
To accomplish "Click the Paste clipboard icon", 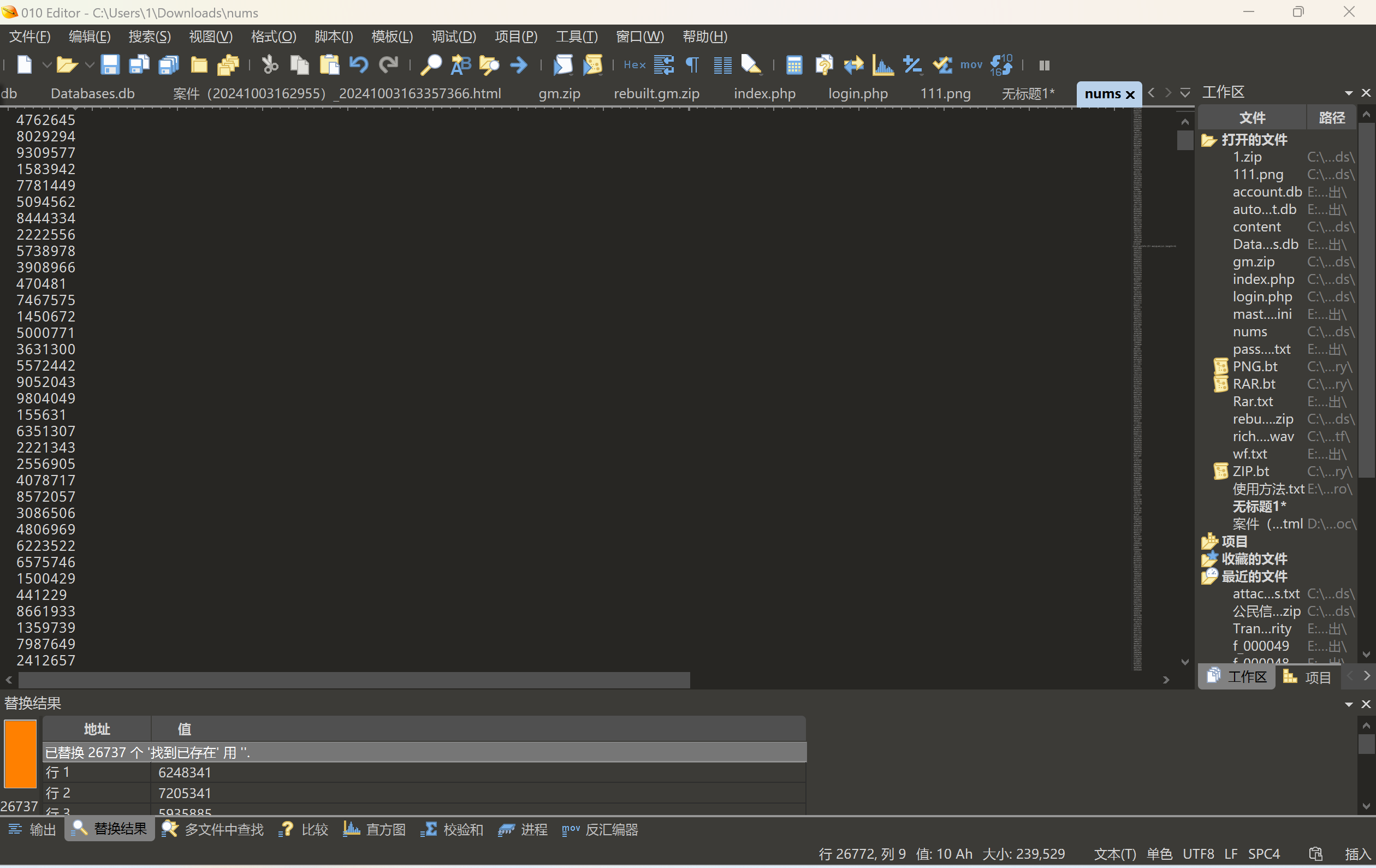I will click(x=329, y=65).
